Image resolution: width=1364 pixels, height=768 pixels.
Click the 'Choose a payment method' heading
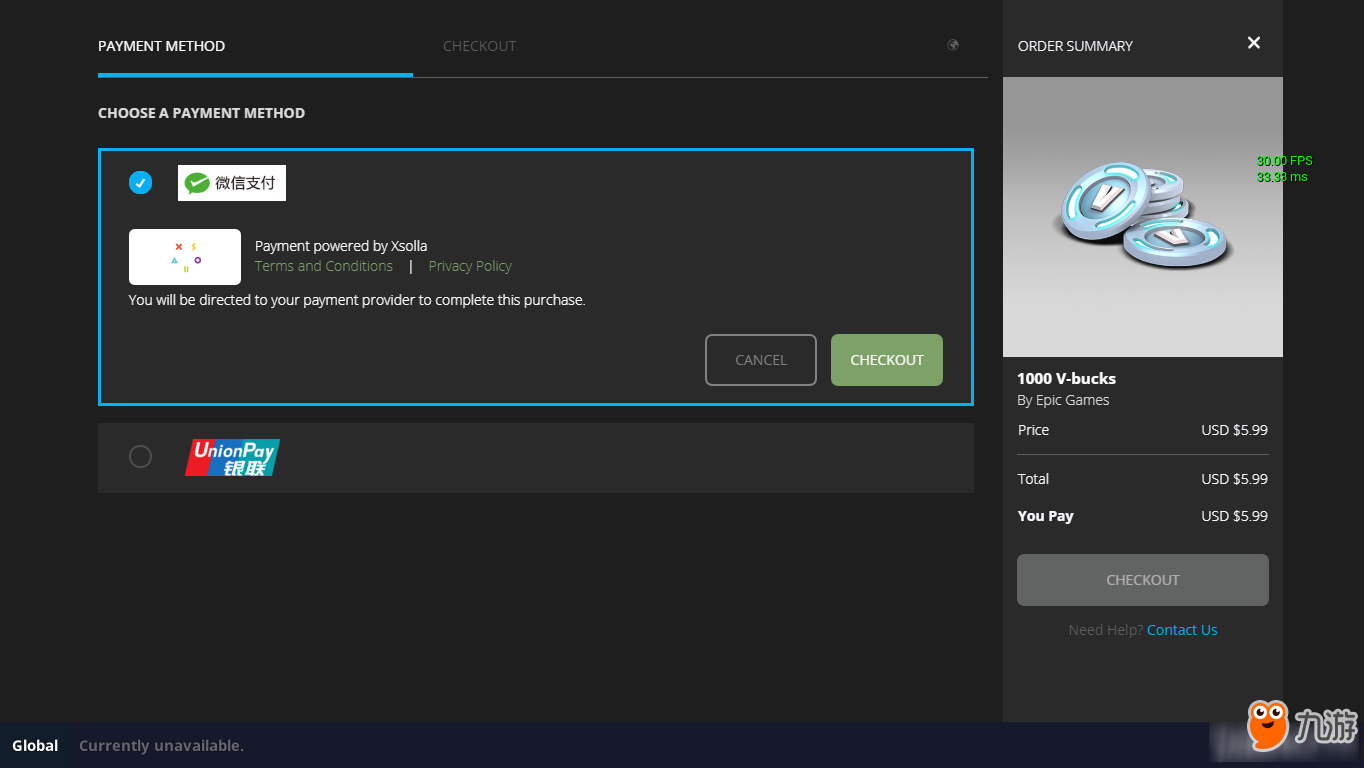click(201, 113)
